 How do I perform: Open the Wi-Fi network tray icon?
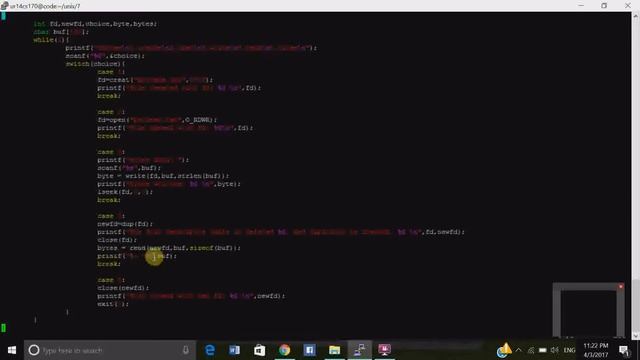[x=531, y=350]
